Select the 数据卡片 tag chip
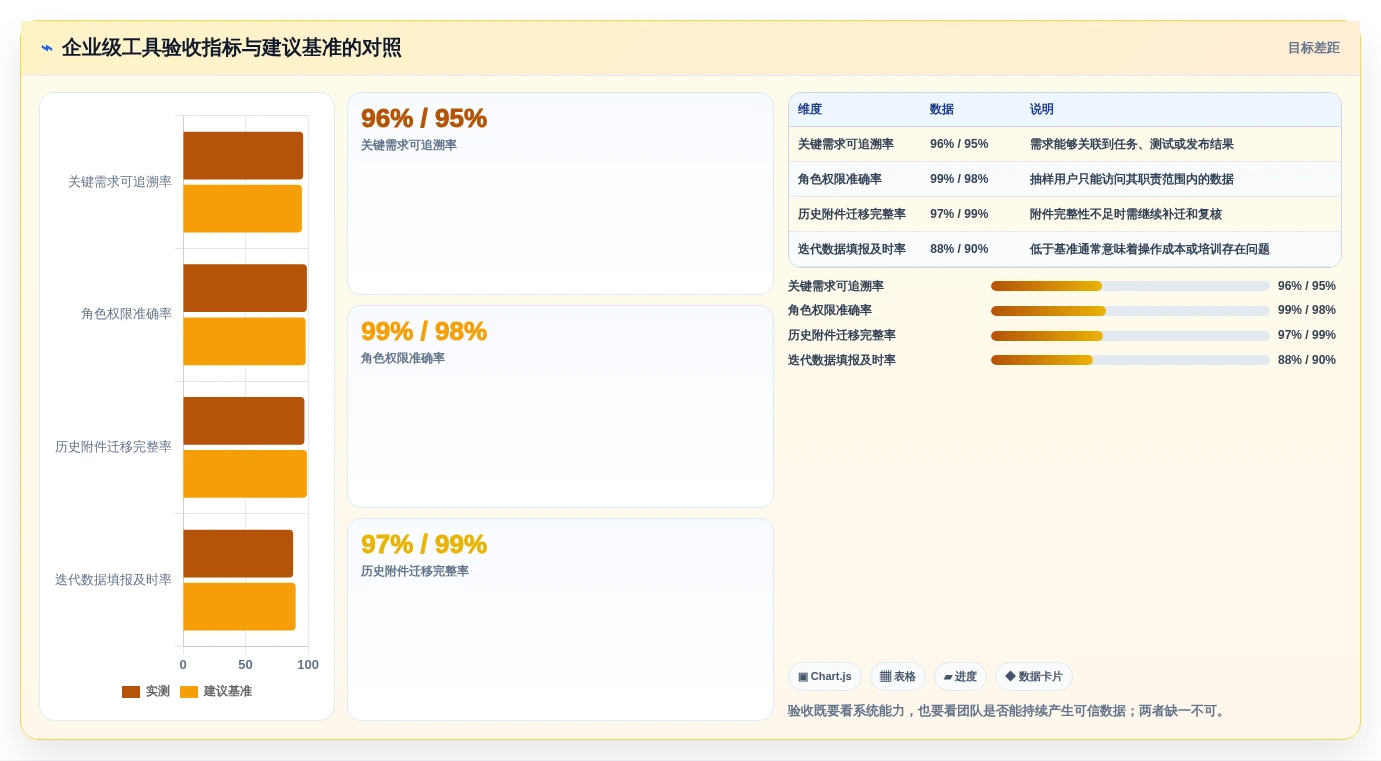 pos(1034,677)
